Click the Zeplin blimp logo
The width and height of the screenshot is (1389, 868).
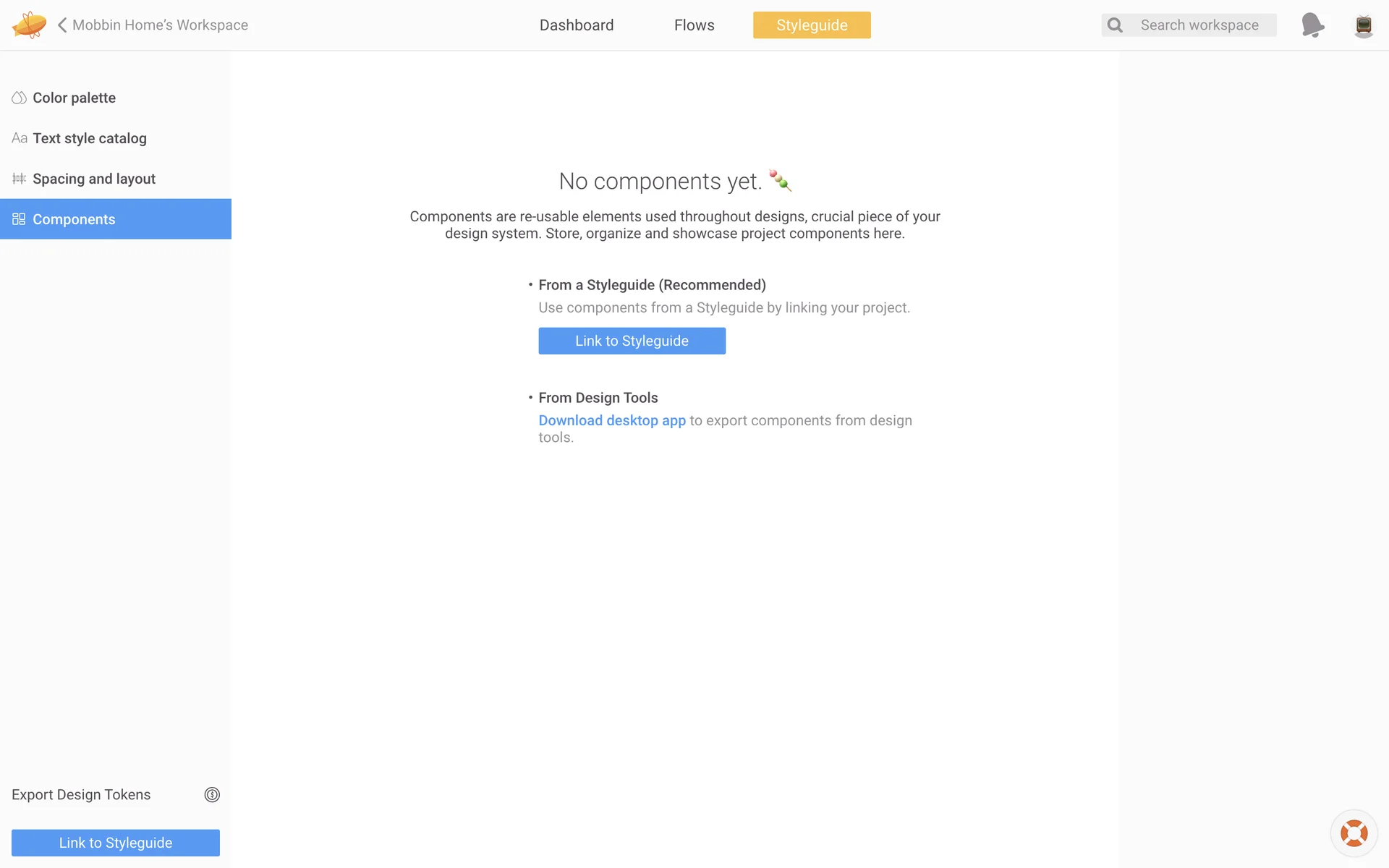29,25
